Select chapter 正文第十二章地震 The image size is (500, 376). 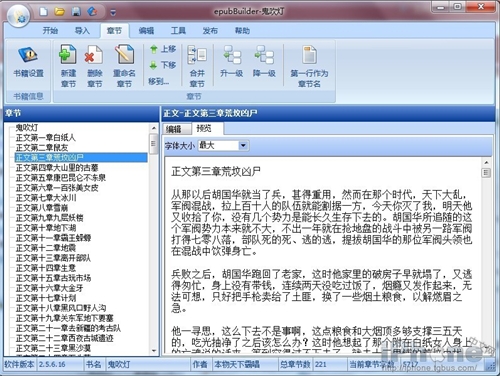click(x=46, y=248)
